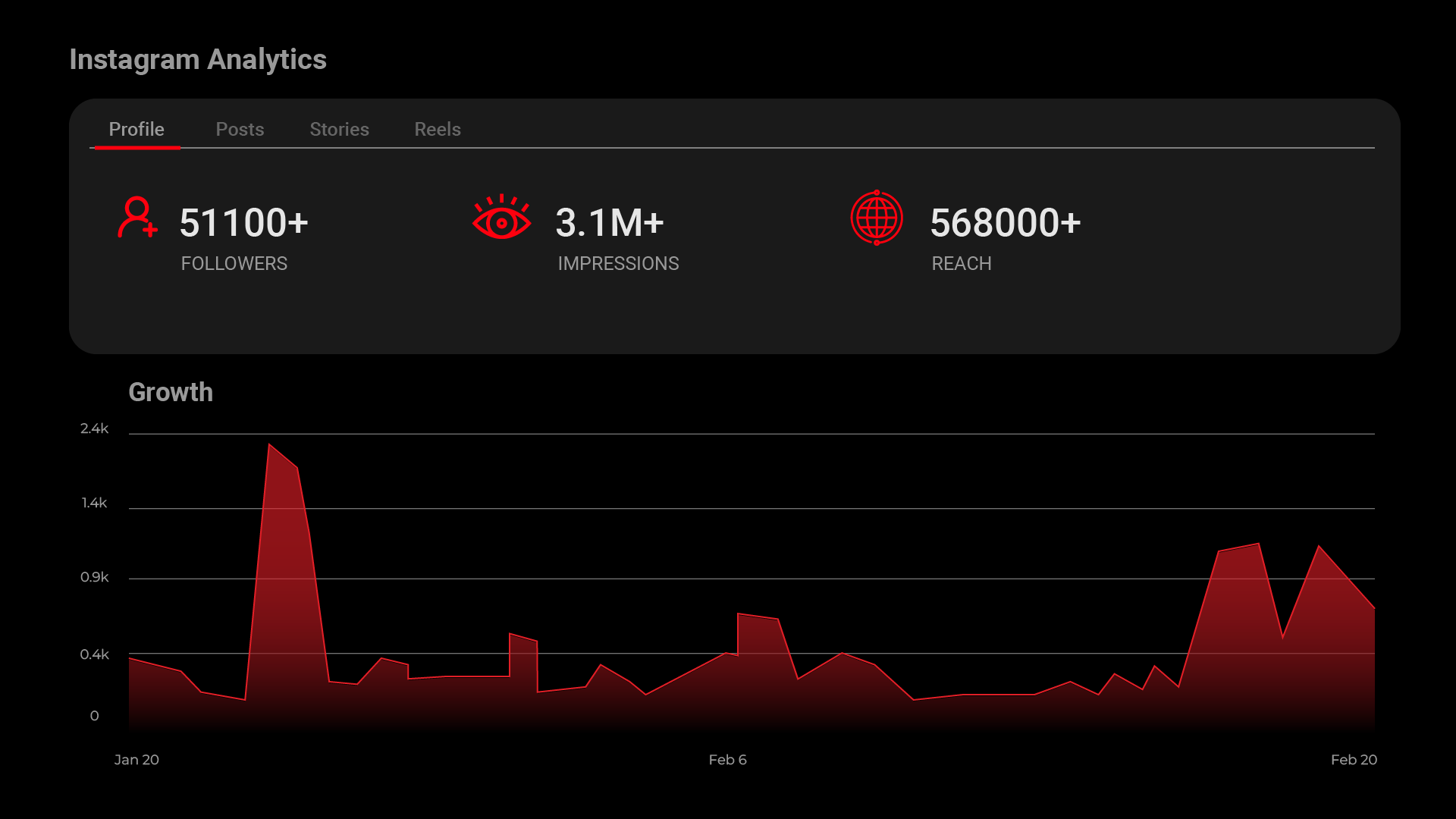Viewport: 1456px width, 819px height.
Task: Switch to the Stories tab
Action: click(x=339, y=130)
